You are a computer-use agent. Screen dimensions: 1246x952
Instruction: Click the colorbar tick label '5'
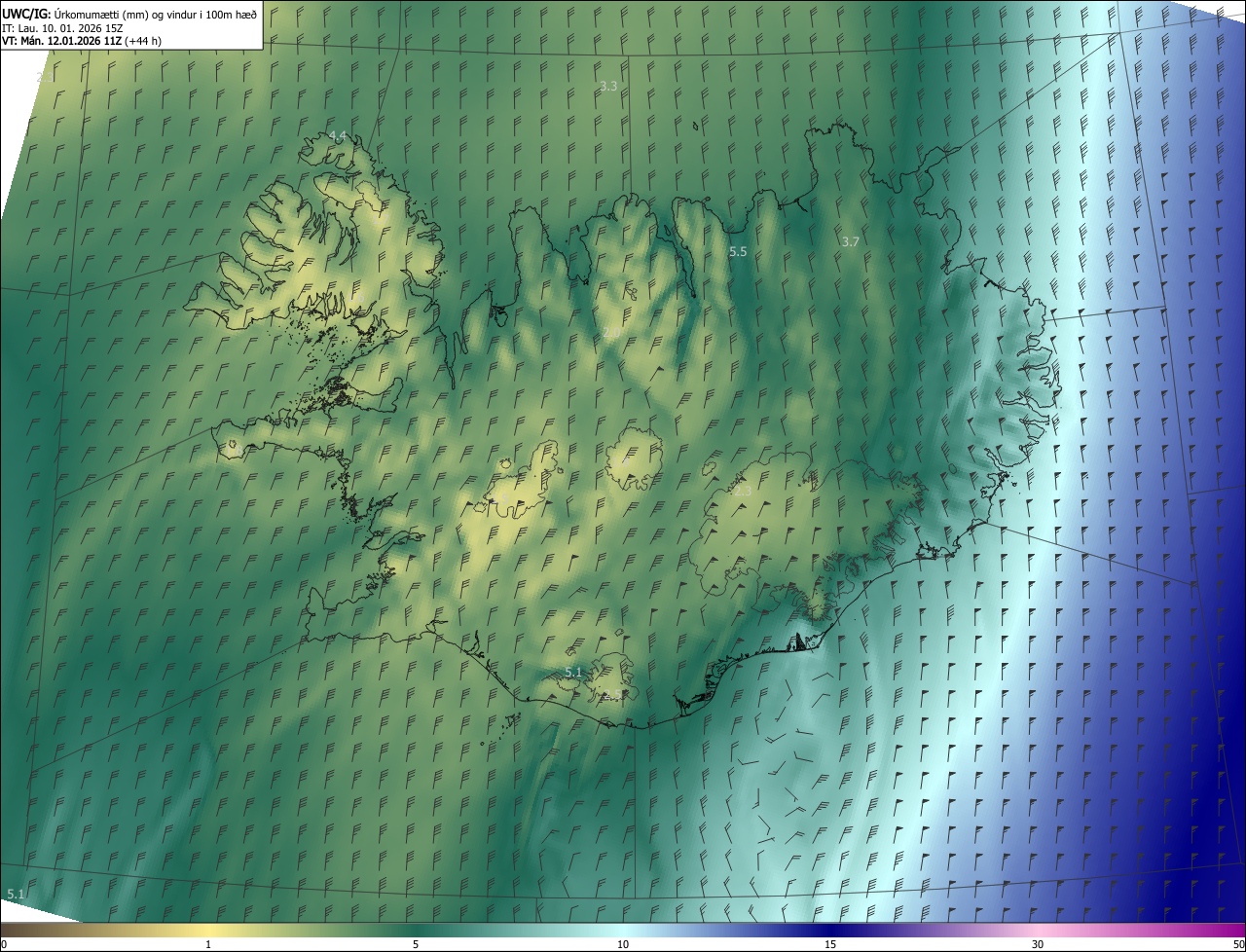click(416, 944)
